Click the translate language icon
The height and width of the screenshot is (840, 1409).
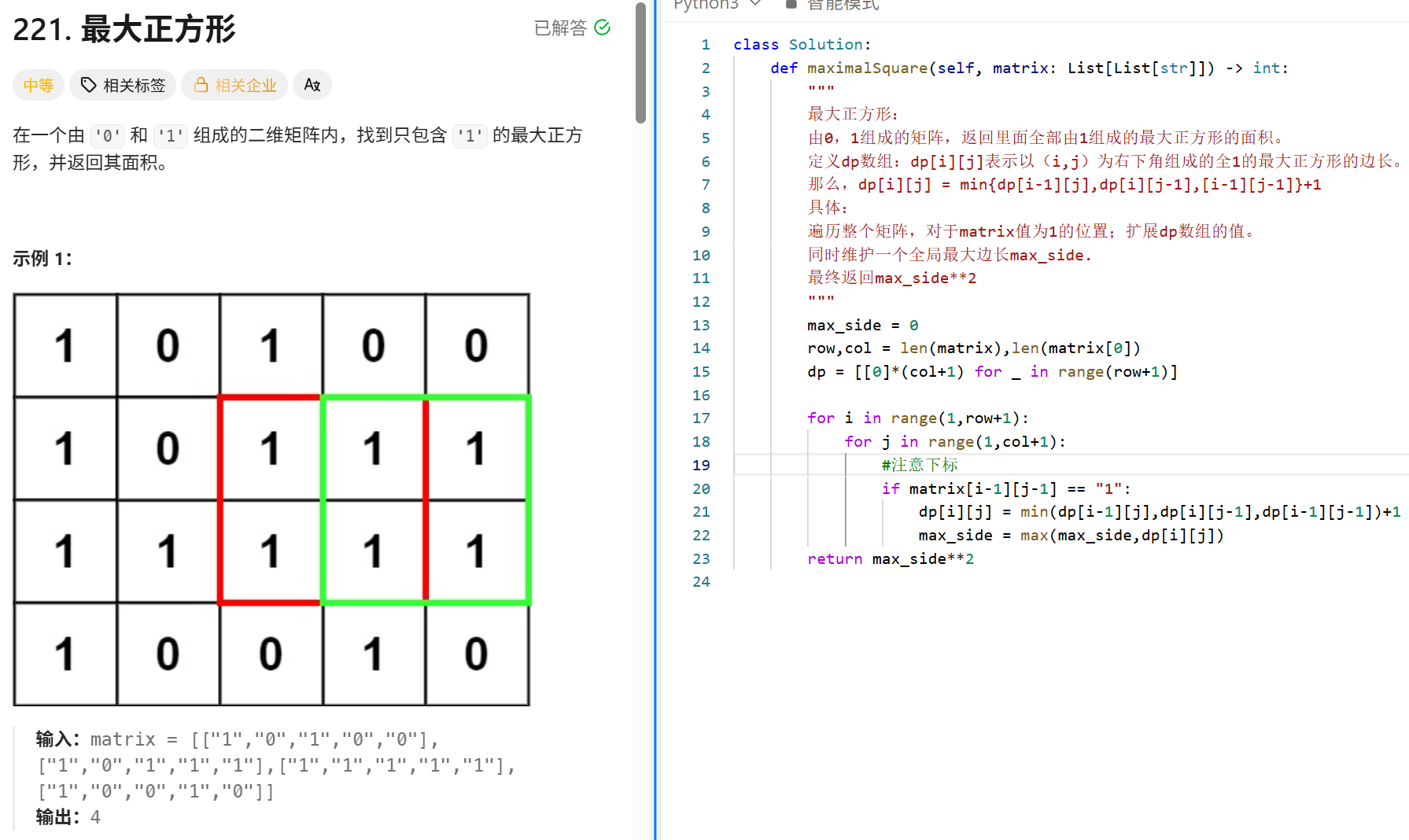[312, 85]
